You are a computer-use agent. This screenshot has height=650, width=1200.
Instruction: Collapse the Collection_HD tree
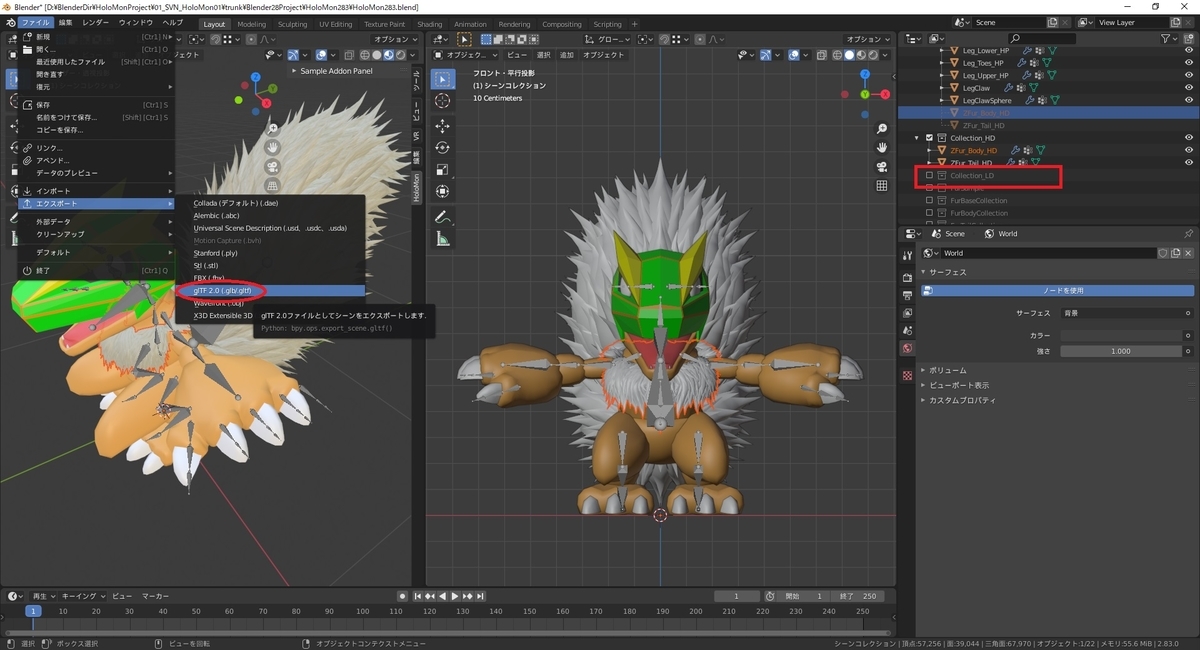click(918, 138)
